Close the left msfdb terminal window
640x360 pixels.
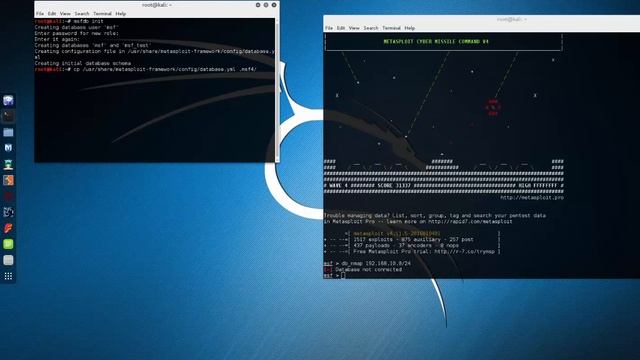tap(274, 5)
